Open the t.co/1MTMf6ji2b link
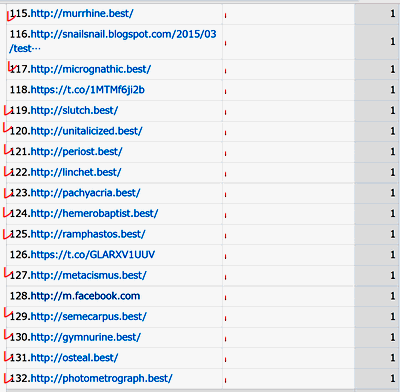This screenshot has width=400, height=392. [88, 90]
